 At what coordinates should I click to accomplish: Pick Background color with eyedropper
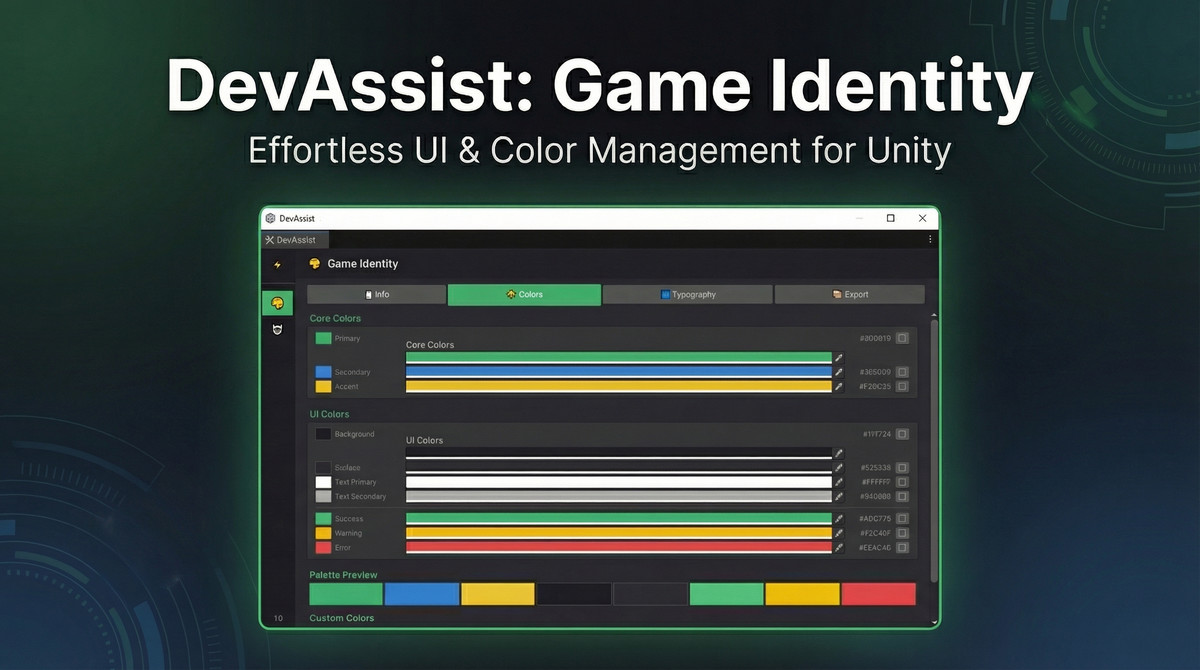pos(839,453)
